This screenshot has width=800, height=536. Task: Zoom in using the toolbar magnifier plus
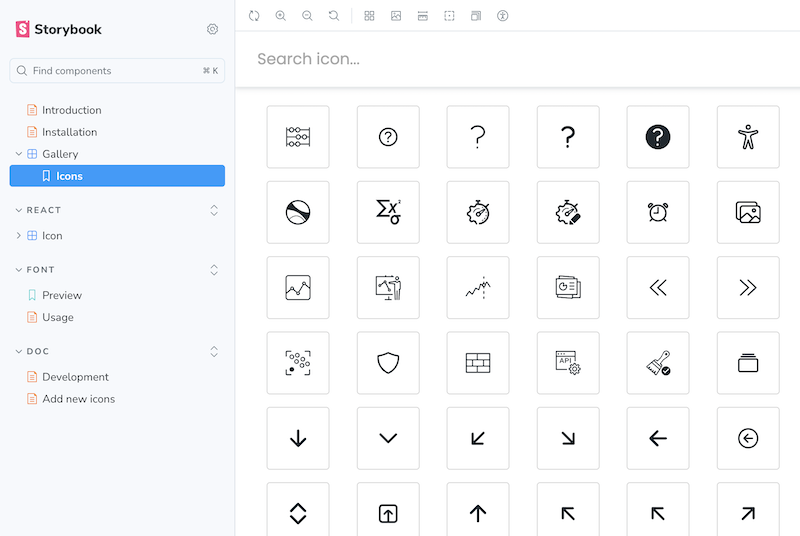[x=281, y=16]
